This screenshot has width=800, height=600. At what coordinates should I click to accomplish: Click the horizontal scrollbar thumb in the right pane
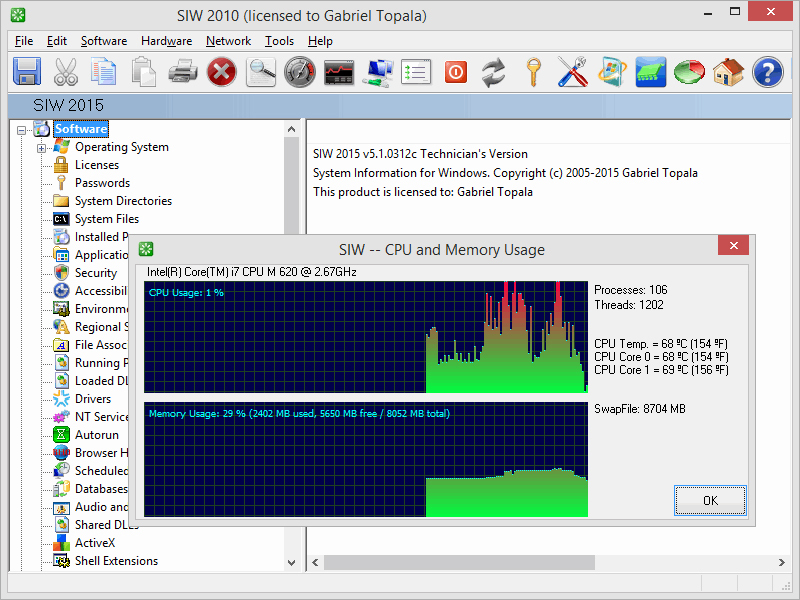pyautogui.click(x=459, y=562)
